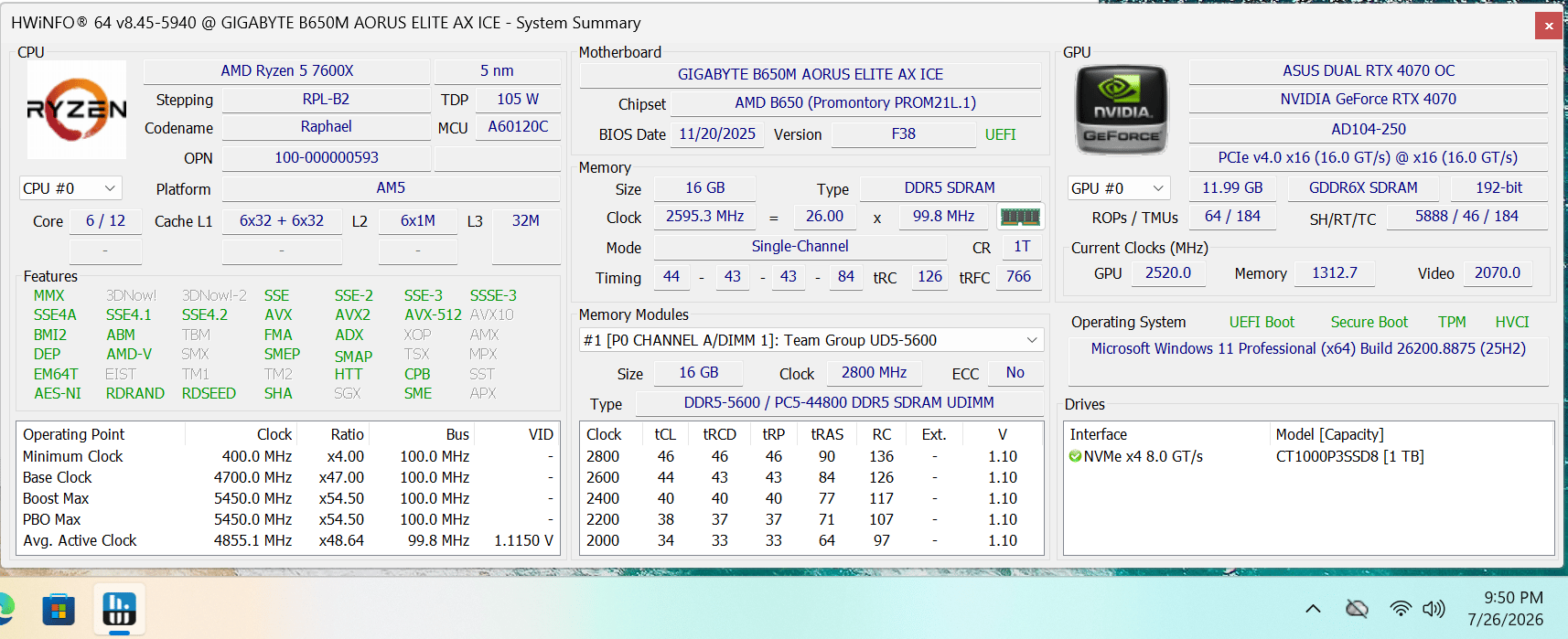The width and height of the screenshot is (1568, 639).
Task: Click the 6x1M L2 cache value
Action: pos(418,221)
